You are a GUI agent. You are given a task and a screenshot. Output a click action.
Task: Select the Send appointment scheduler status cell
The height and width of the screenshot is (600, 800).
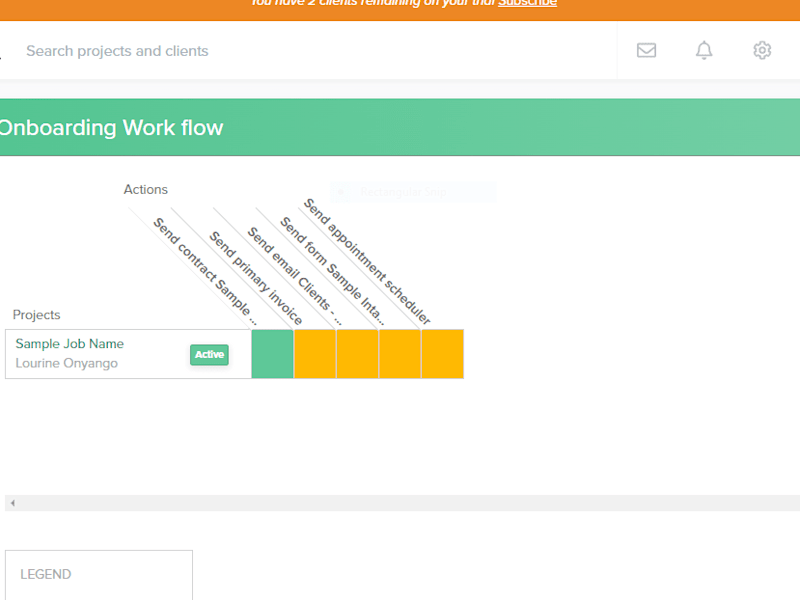pos(442,354)
